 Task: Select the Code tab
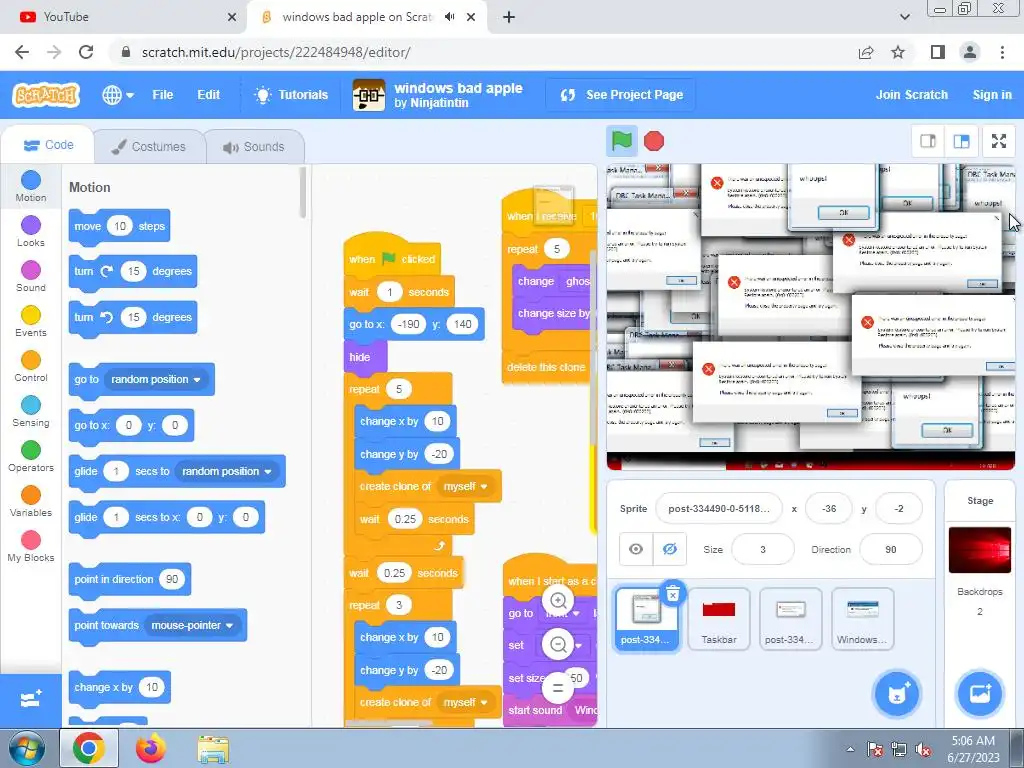pos(48,145)
